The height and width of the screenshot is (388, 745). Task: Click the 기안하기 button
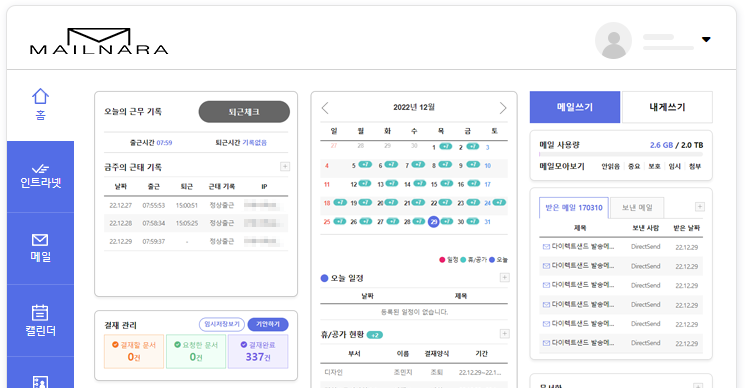point(268,324)
